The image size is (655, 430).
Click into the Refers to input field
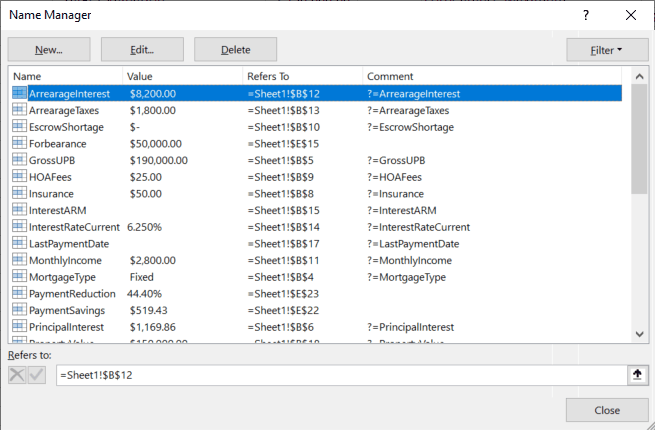[x=342, y=375]
